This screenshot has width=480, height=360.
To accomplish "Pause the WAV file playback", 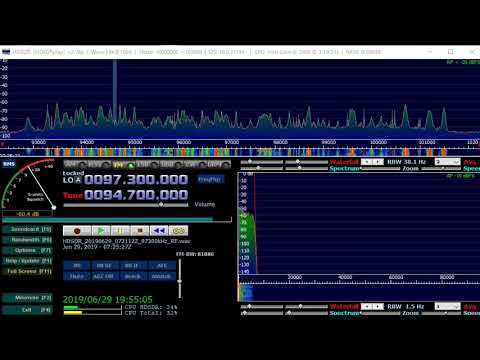I will tap(120, 231).
